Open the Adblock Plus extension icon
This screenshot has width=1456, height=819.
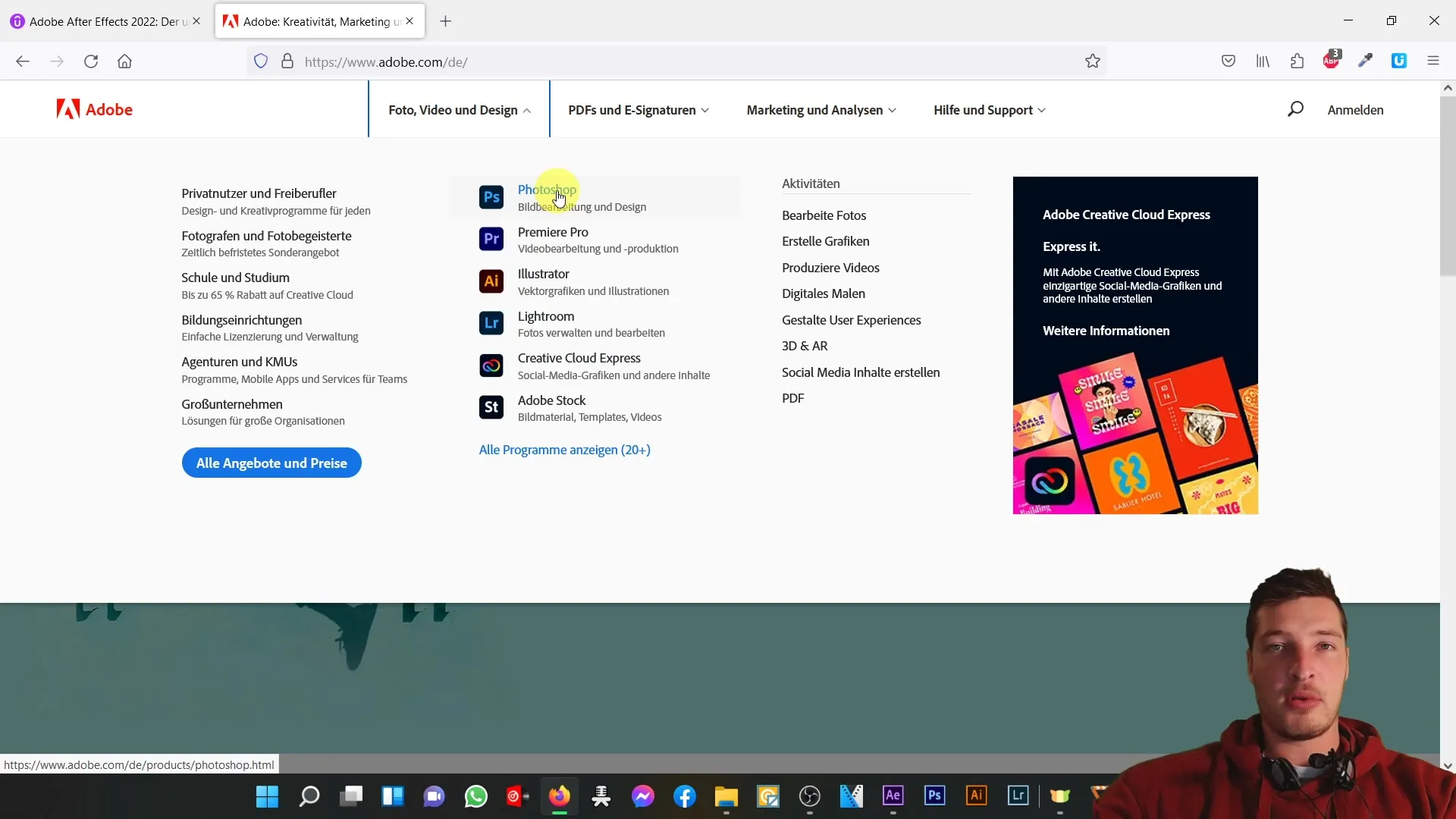point(1332,61)
